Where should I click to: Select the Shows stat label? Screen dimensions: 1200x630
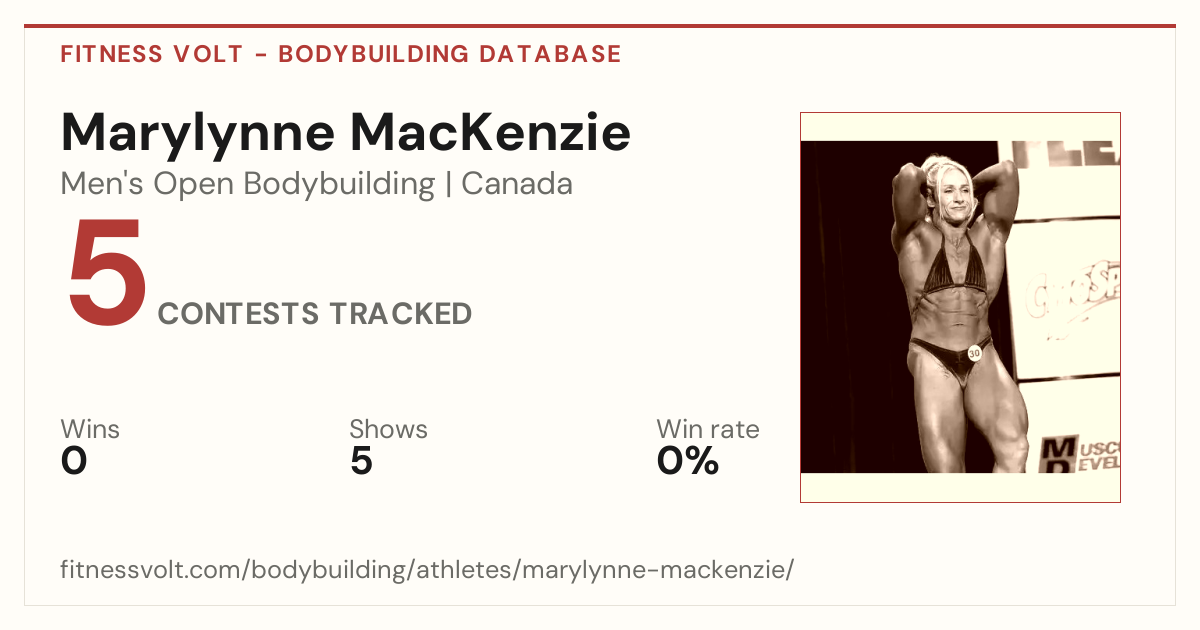388,429
